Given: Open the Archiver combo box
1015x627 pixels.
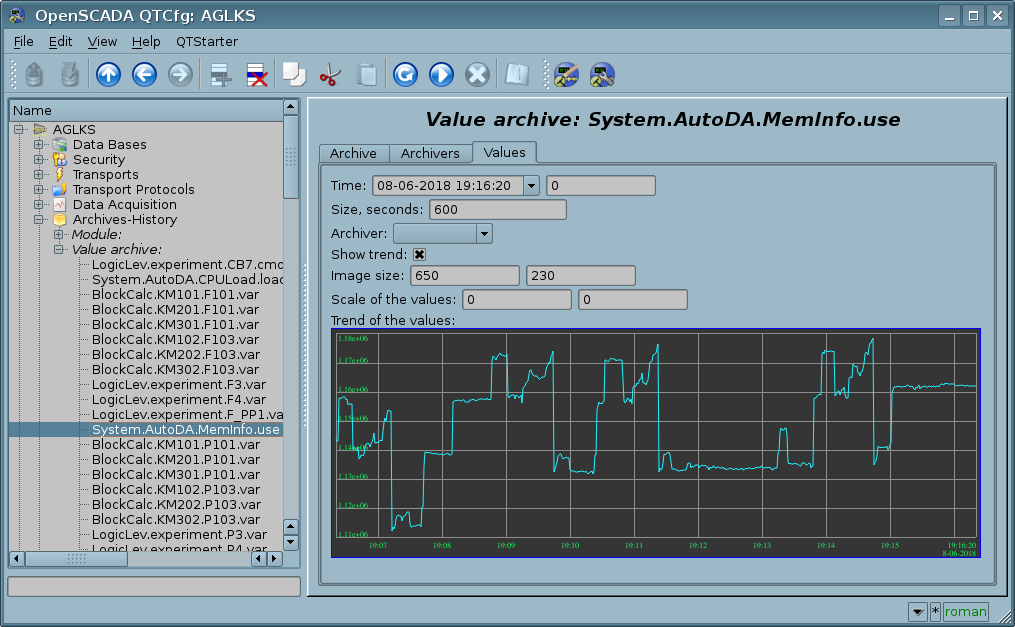Looking at the screenshot, I should pos(443,233).
